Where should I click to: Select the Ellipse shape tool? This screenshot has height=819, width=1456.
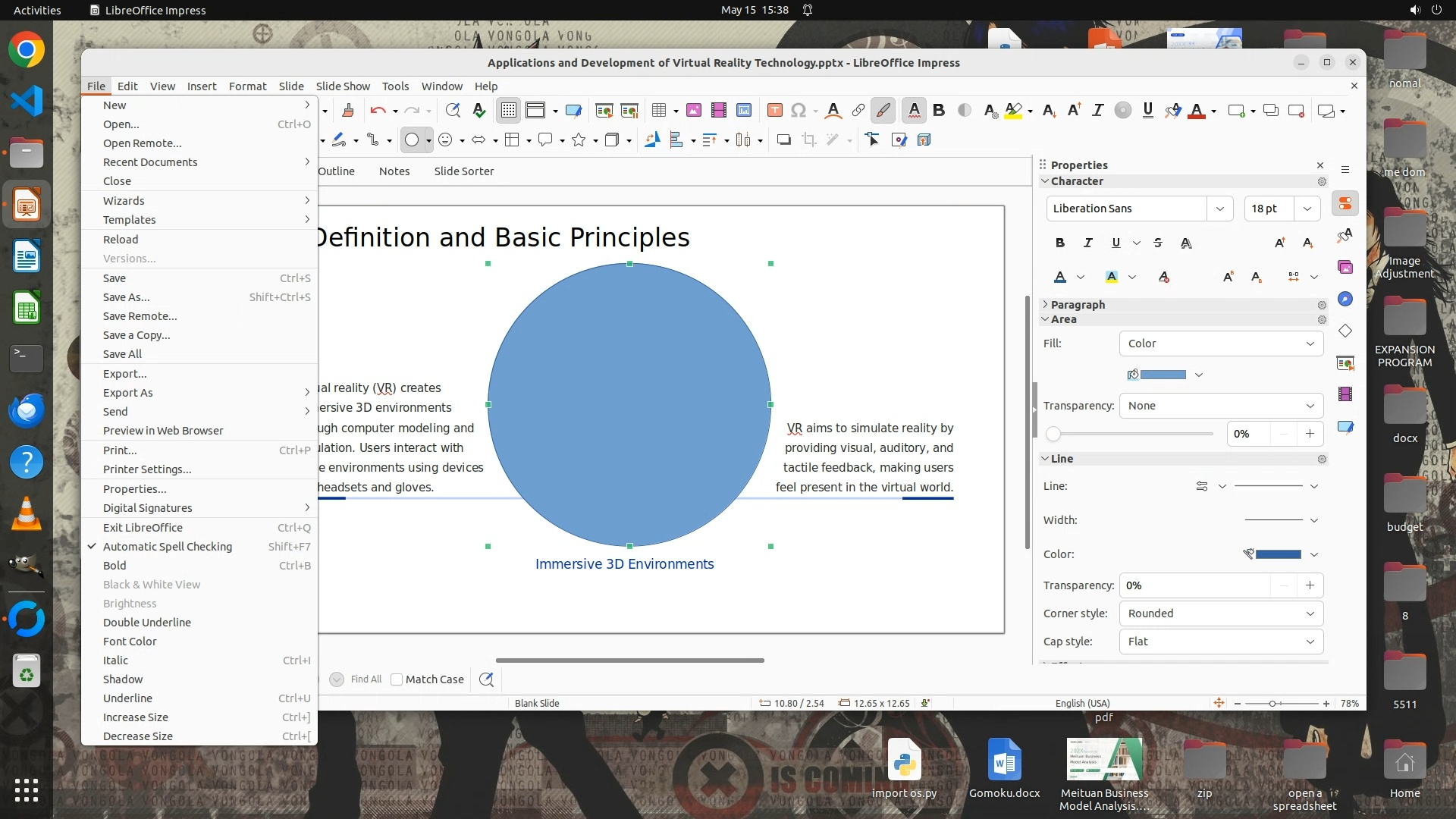coord(412,140)
